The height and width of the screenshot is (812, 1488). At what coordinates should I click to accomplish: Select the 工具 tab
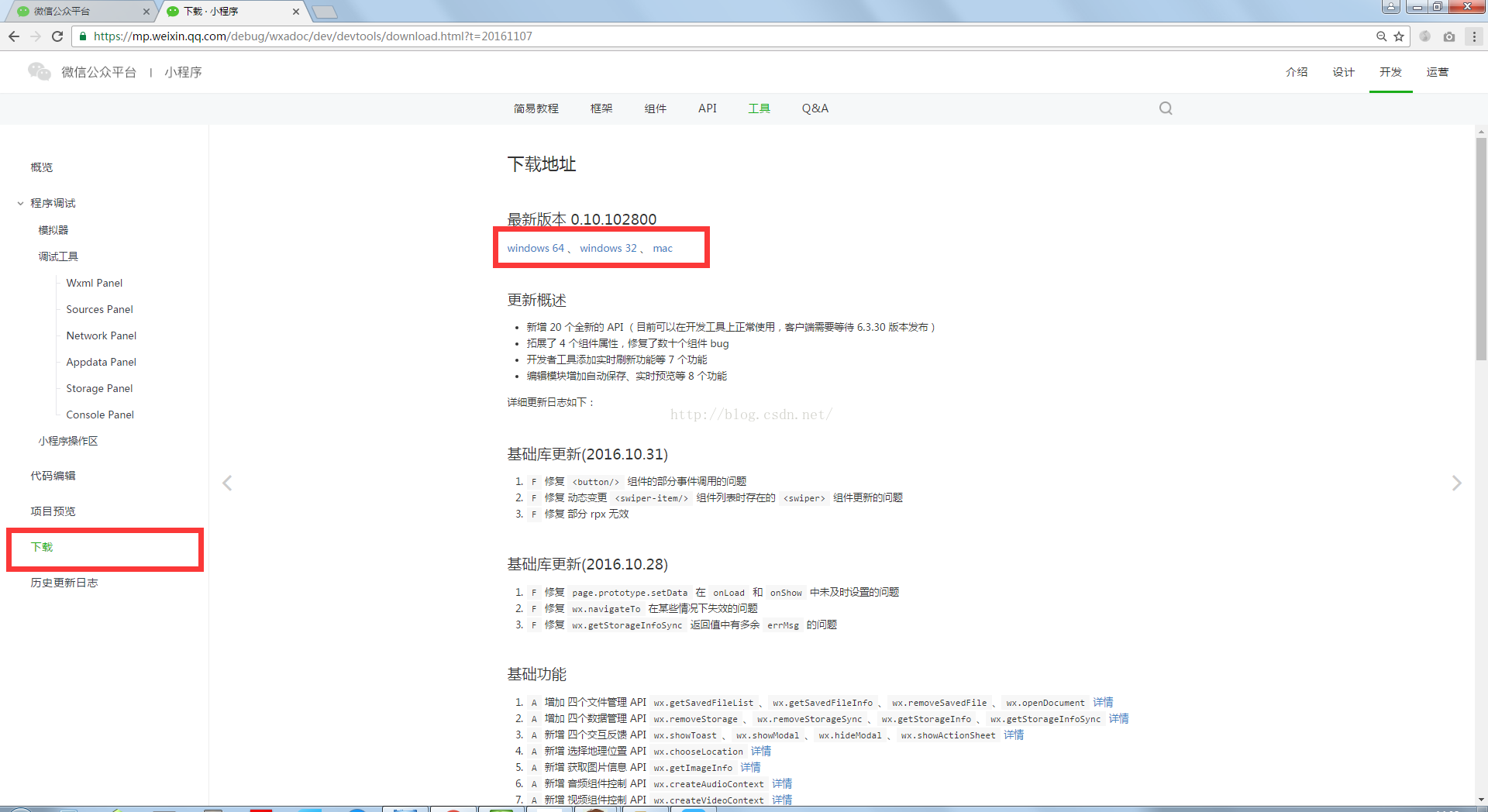[759, 108]
